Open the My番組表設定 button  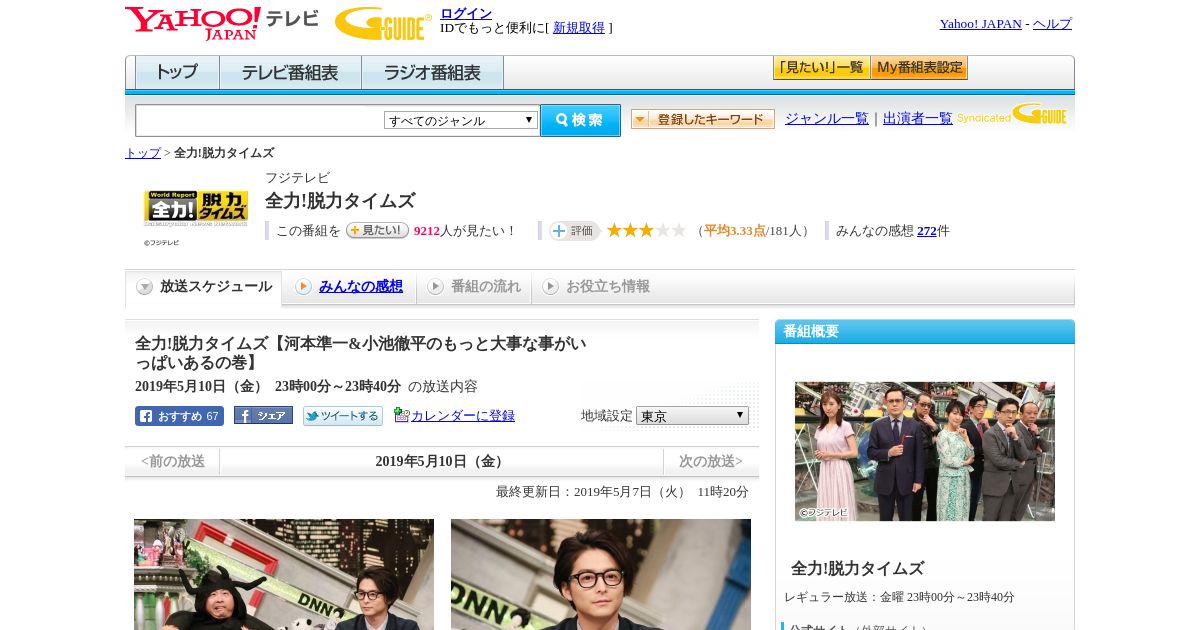(919, 68)
